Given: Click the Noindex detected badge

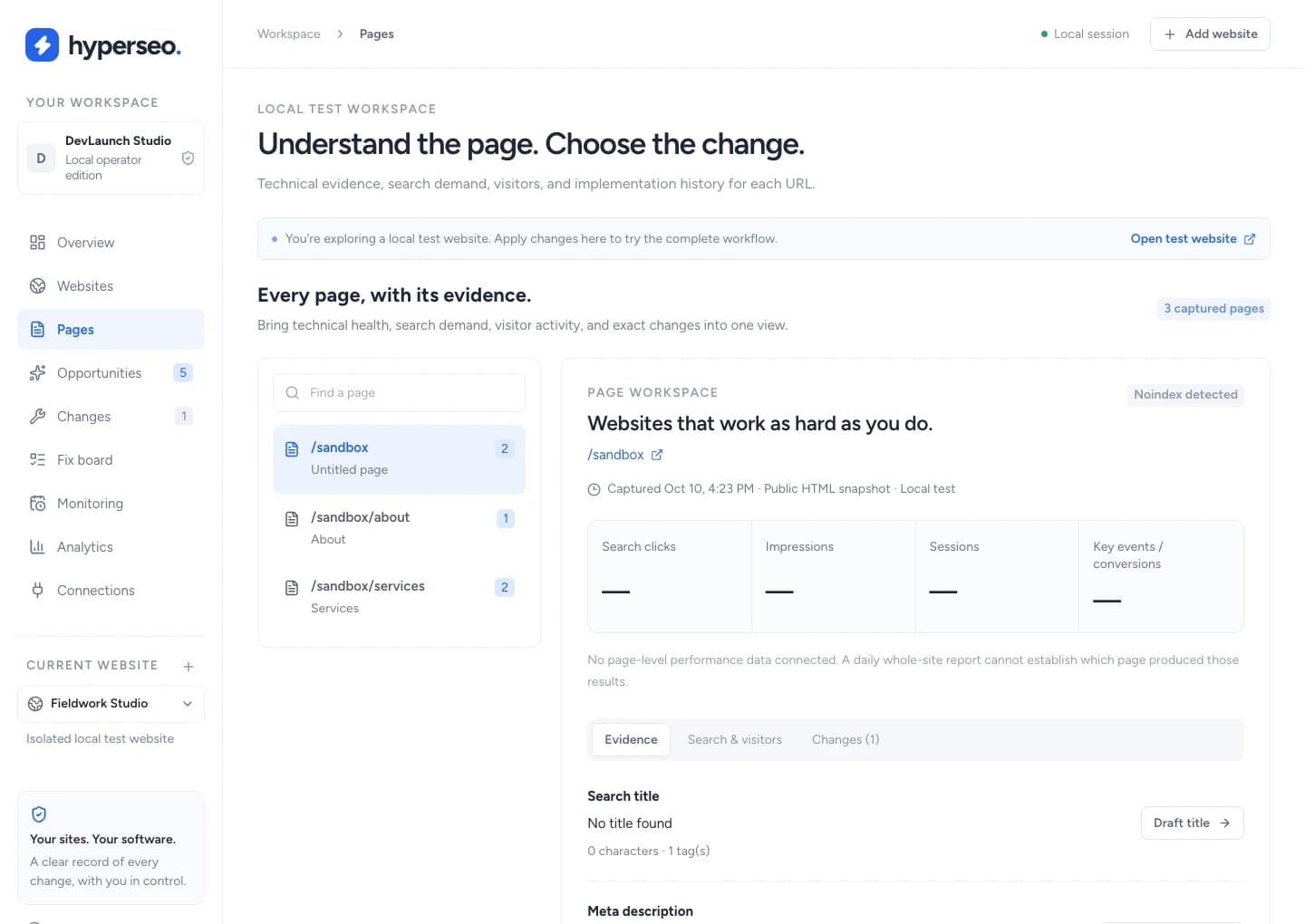Looking at the screenshot, I should pos(1185,395).
